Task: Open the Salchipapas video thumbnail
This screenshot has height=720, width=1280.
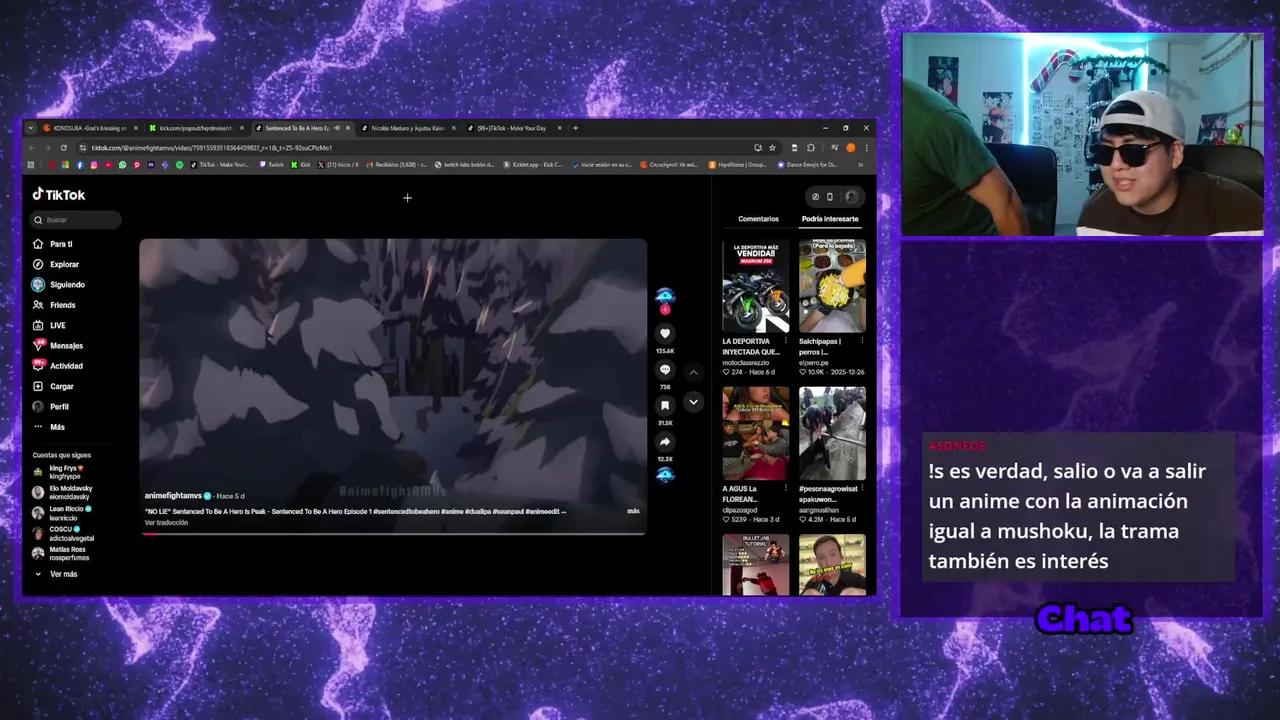Action: tap(832, 286)
